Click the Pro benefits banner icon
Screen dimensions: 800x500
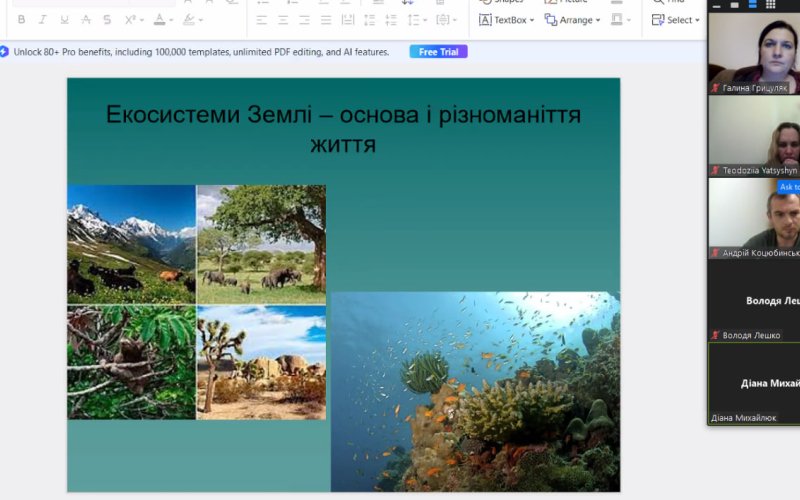point(4,52)
